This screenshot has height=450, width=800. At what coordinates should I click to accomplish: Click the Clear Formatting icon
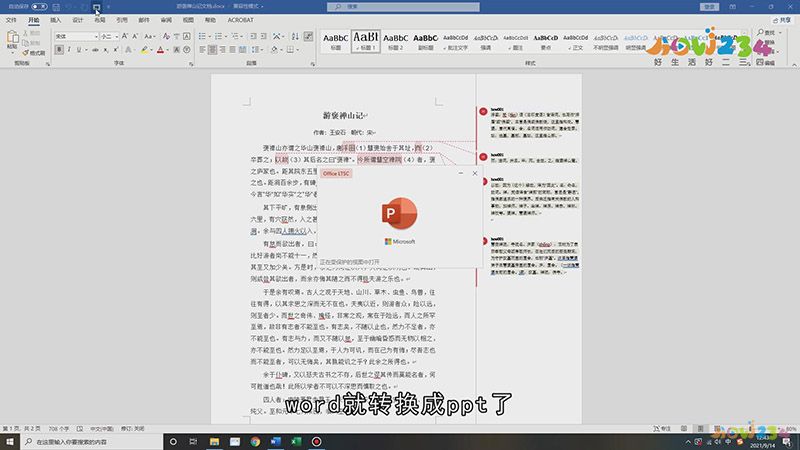pyautogui.click(x=166, y=36)
